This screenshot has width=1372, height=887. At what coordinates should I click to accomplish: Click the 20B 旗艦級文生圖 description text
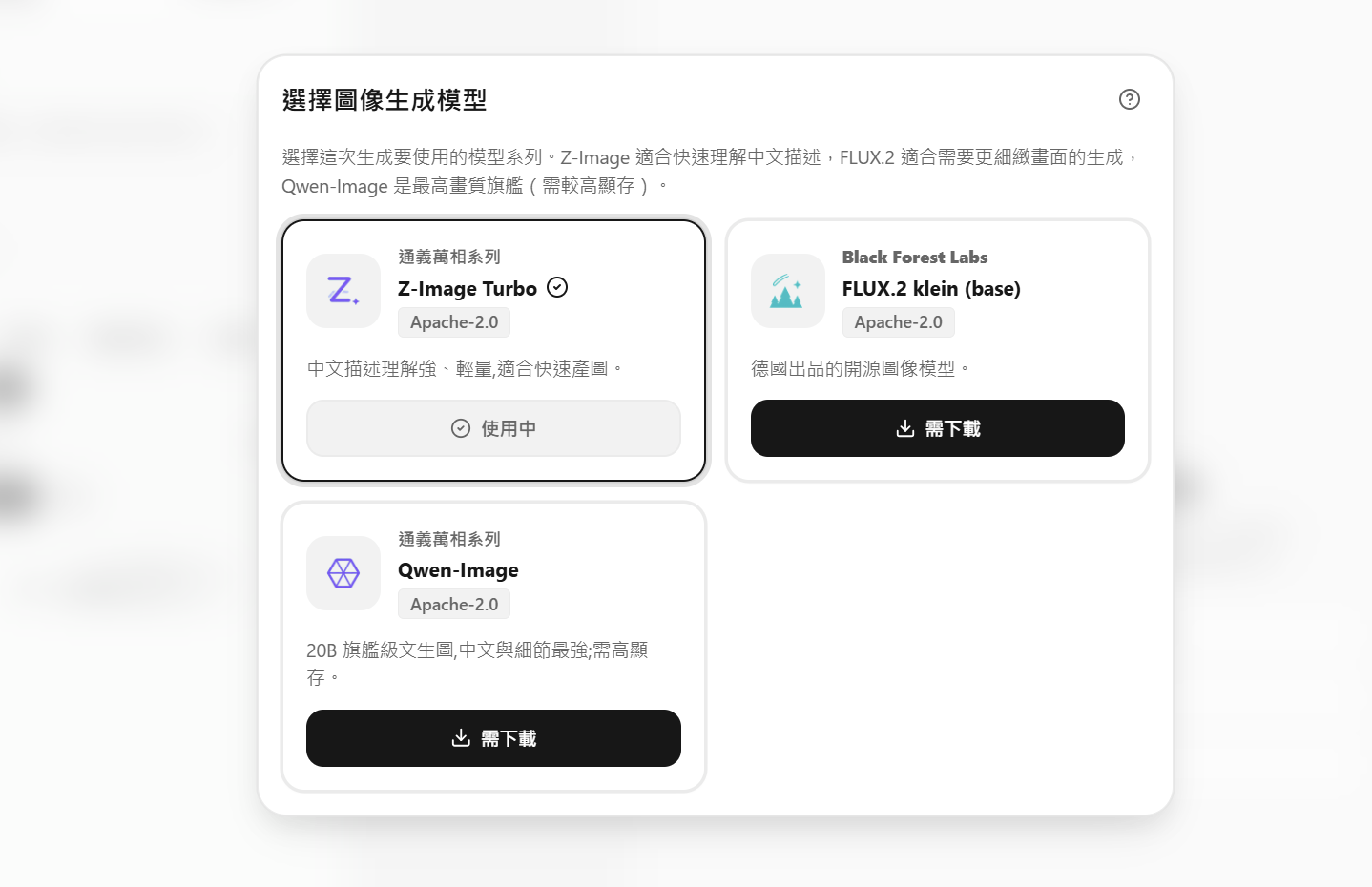(477, 663)
